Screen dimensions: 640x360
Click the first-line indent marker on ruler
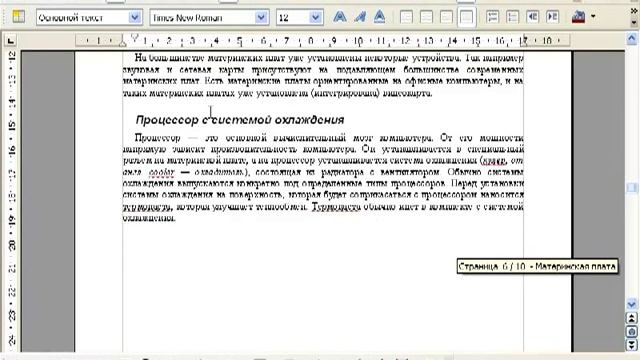point(135,38)
